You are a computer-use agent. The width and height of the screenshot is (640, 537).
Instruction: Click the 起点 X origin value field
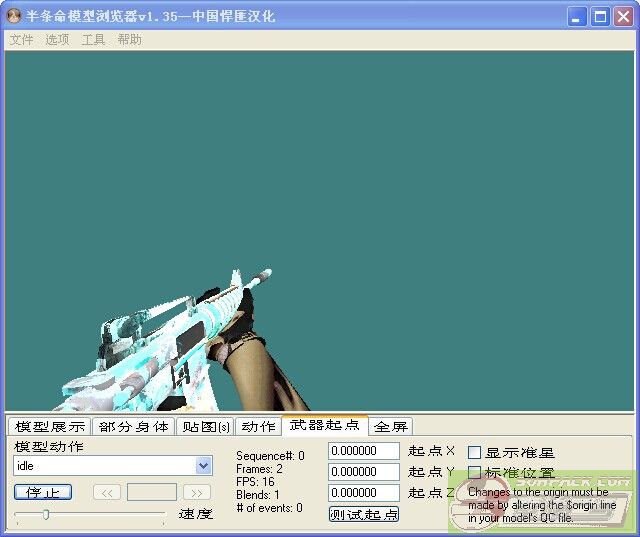pos(363,451)
